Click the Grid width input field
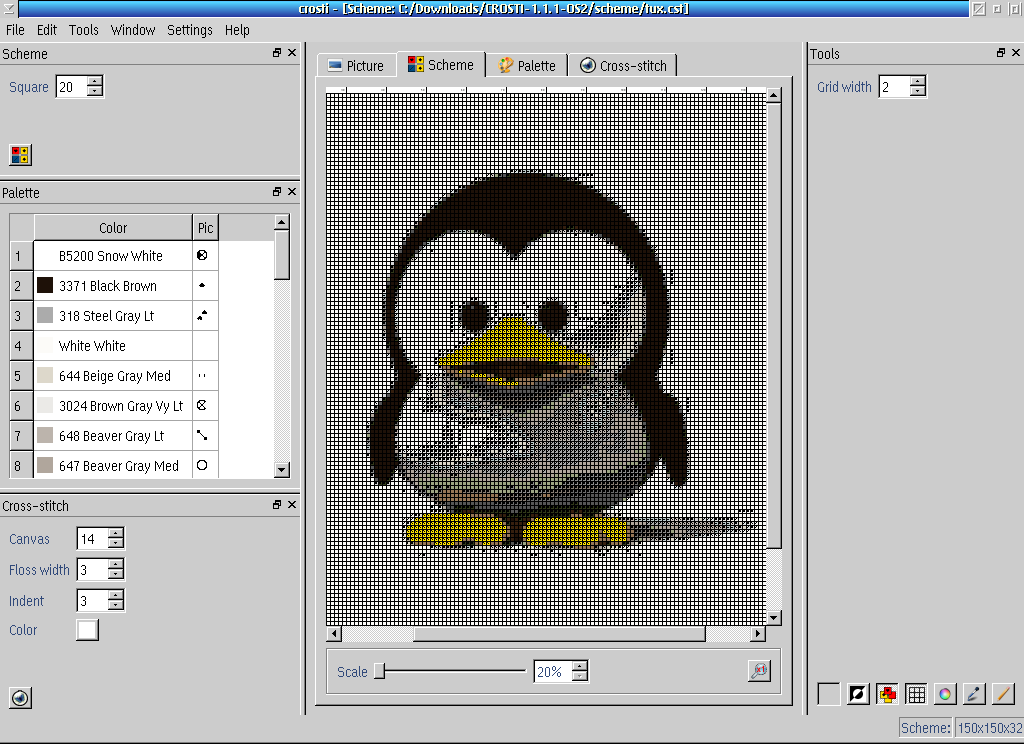1024x744 pixels. (895, 86)
